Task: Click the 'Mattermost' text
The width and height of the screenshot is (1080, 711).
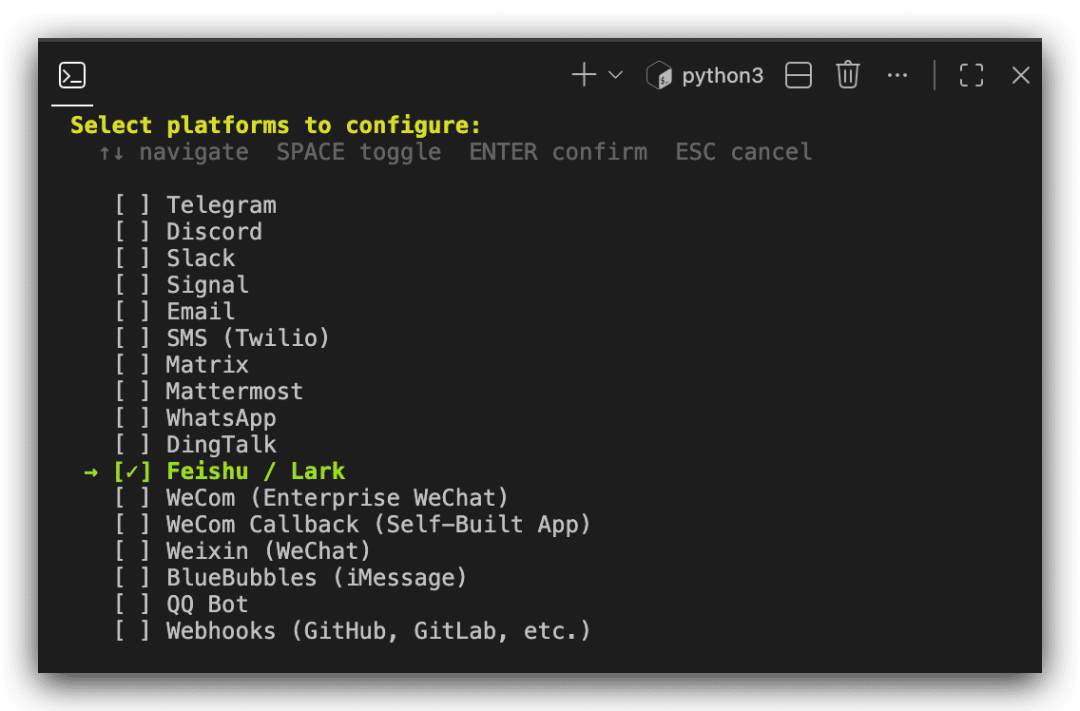Action: [234, 391]
